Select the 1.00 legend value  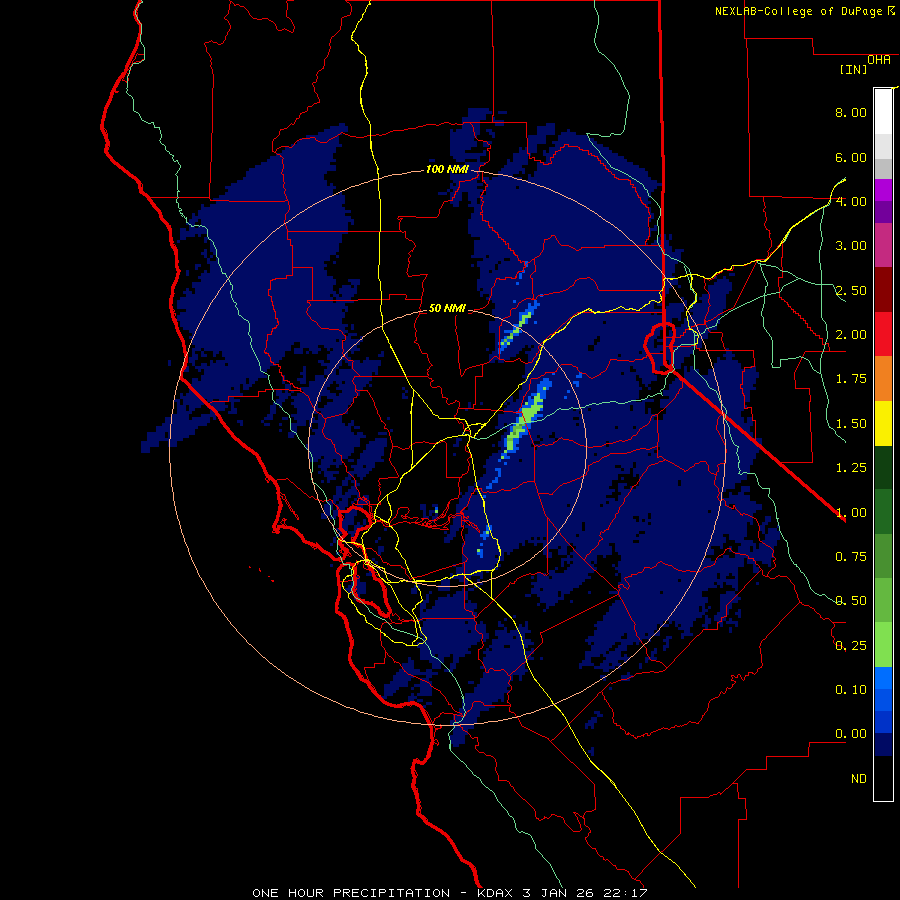[x=851, y=513]
